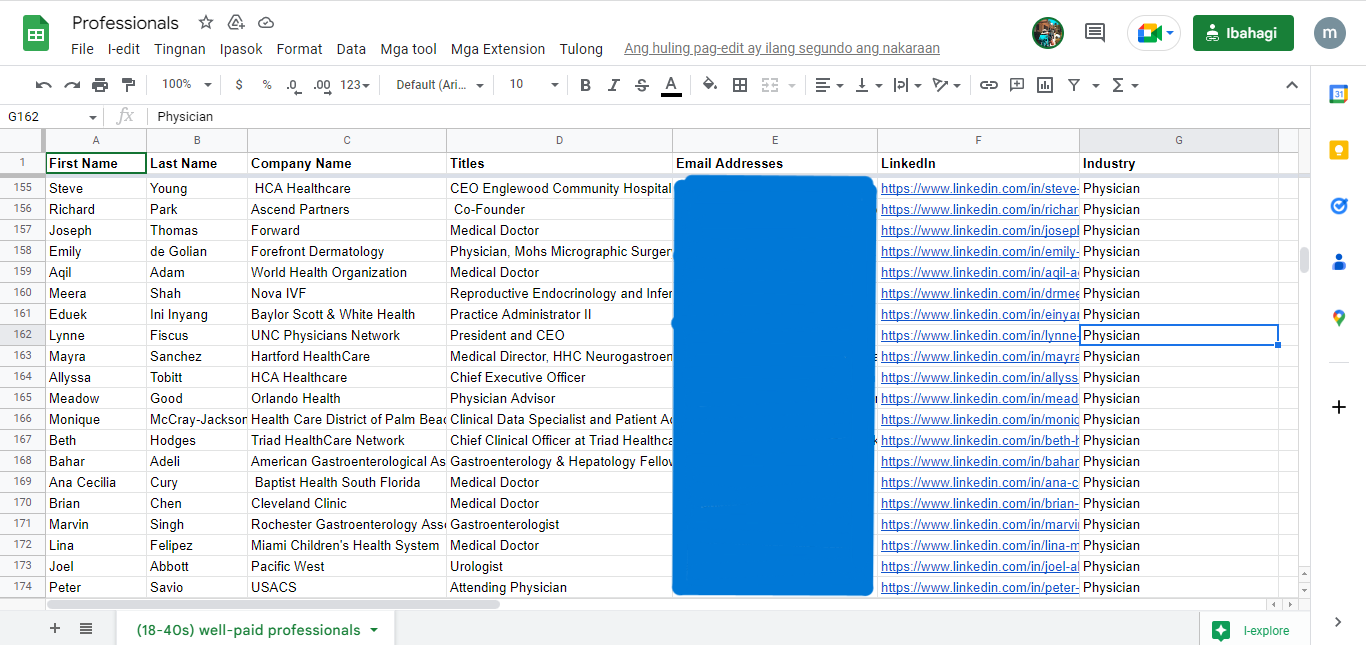Screen dimensions: 1366x645
Task: Open Contacts in side panel
Action: tap(1339, 262)
